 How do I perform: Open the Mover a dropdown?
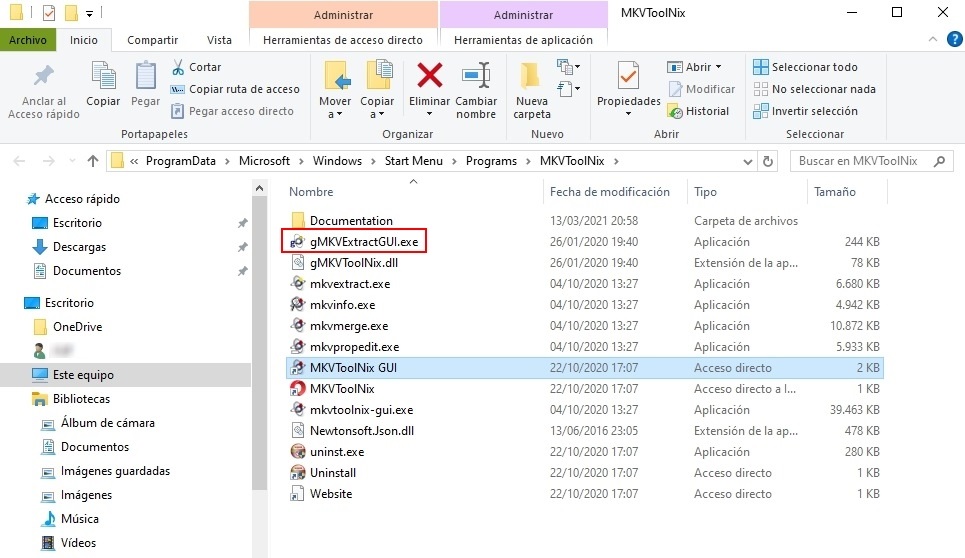click(335, 108)
